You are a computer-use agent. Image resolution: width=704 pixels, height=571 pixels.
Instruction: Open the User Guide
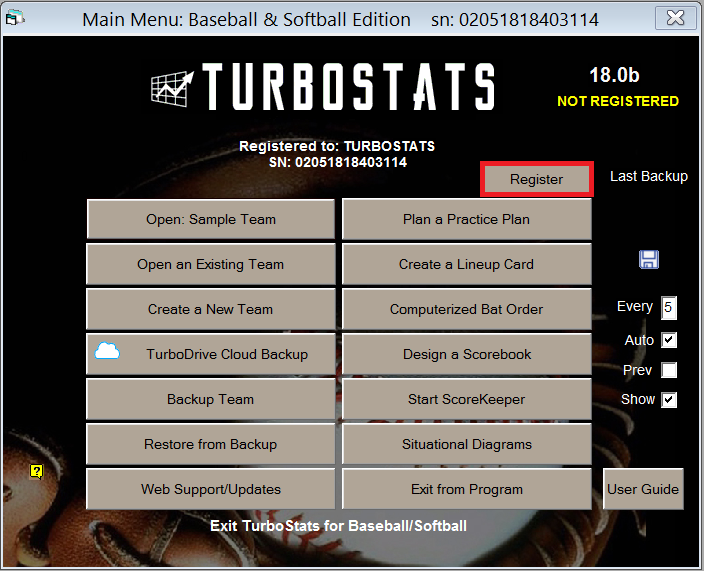pos(643,489)
